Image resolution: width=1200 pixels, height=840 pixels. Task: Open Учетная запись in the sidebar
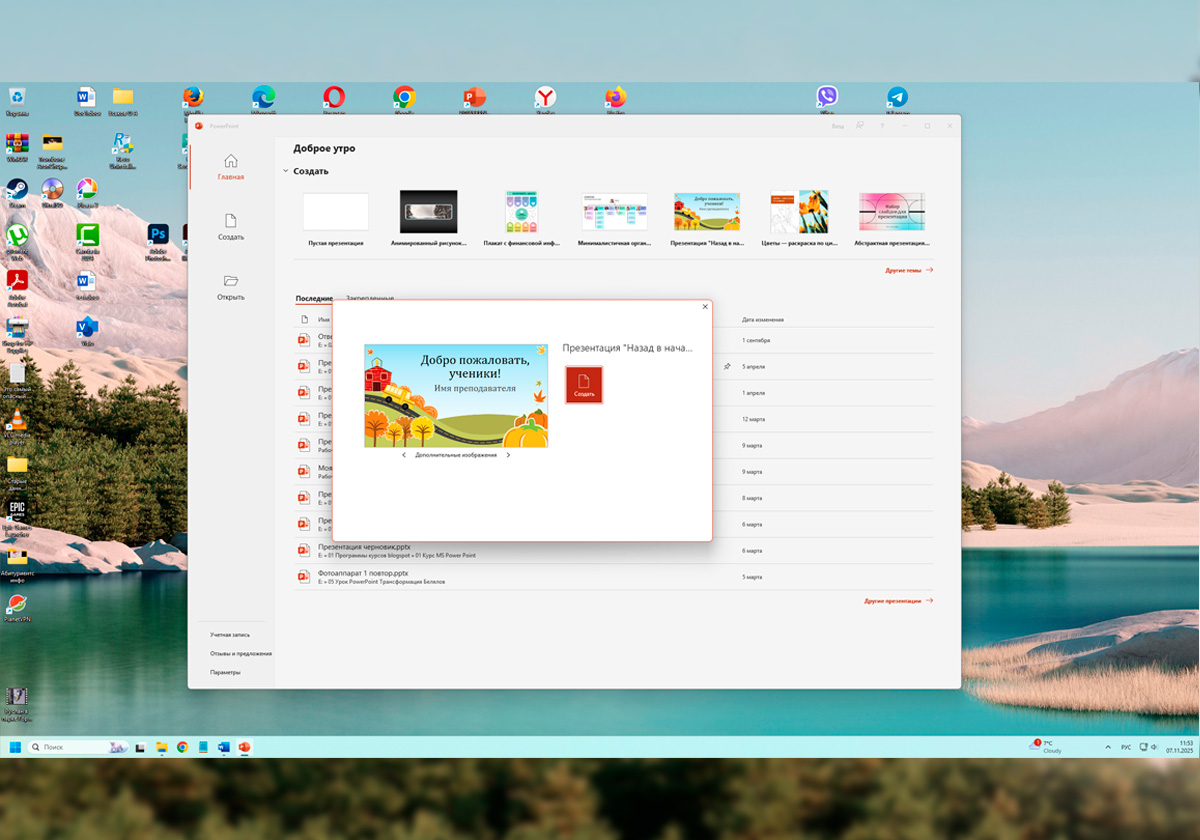coord(230,635)
